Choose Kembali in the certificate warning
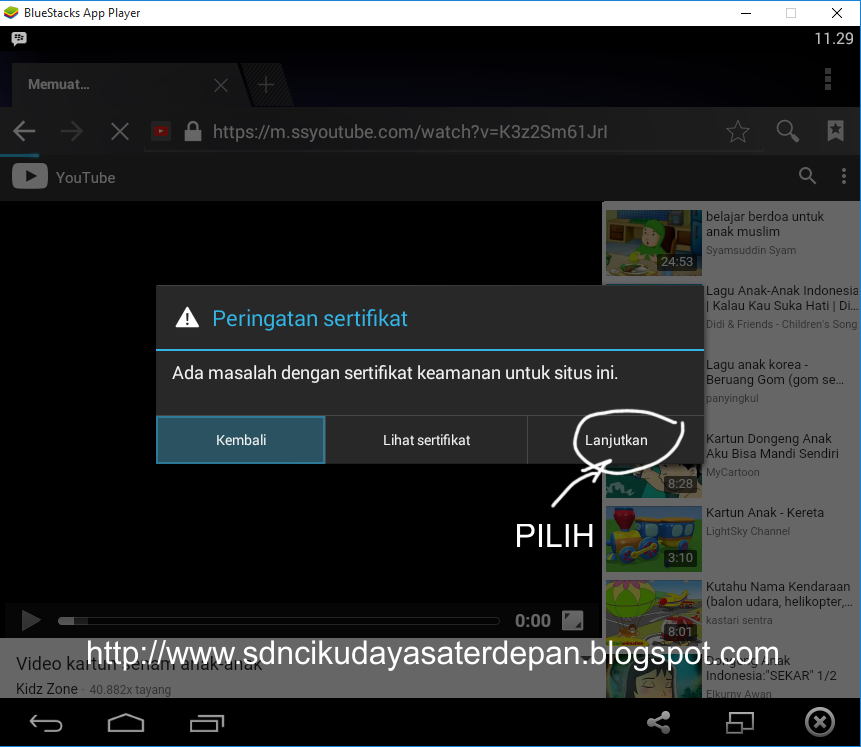The image size is (861, 747). tap(241, 440)
